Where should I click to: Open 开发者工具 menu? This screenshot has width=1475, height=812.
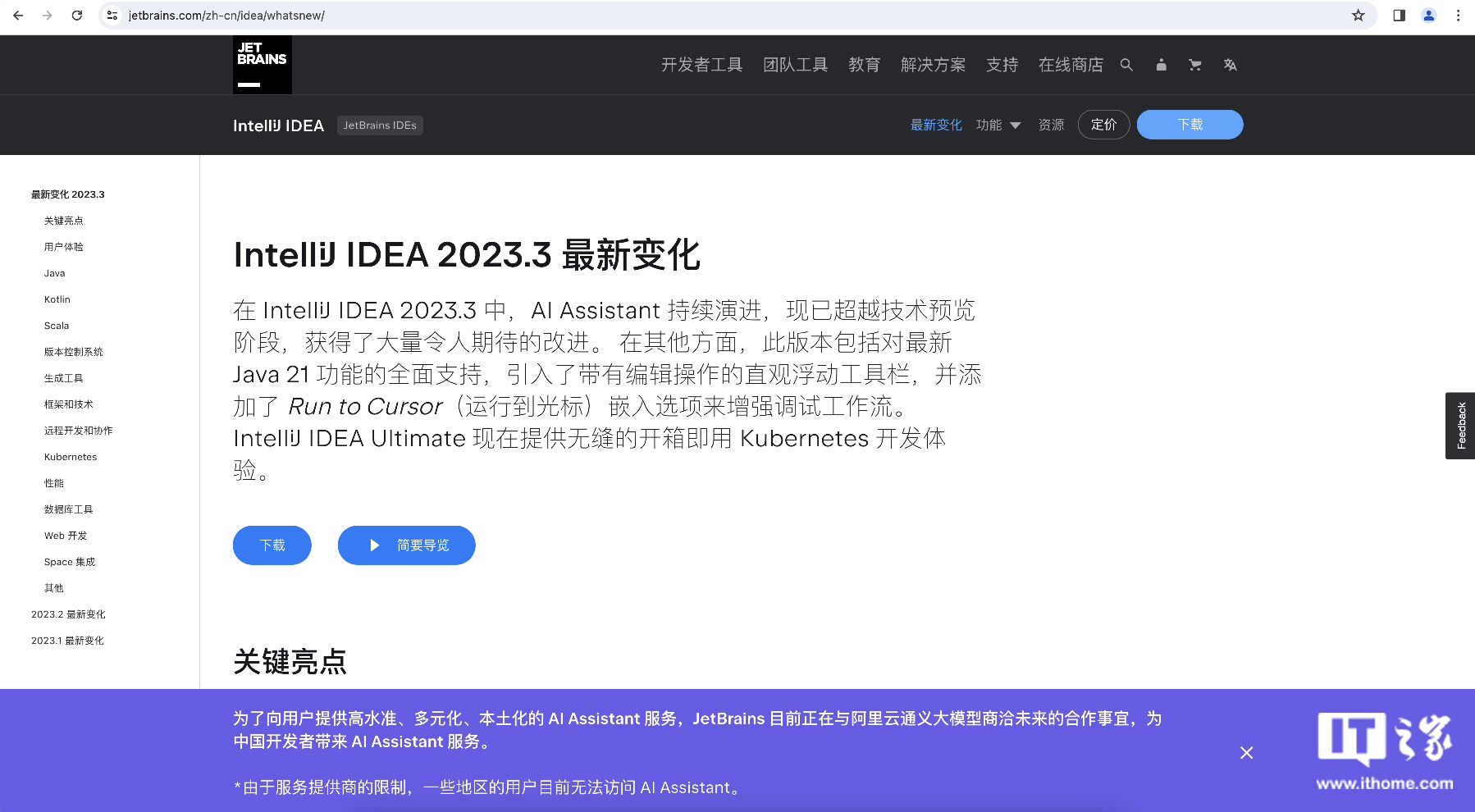[x=701, y=65]
